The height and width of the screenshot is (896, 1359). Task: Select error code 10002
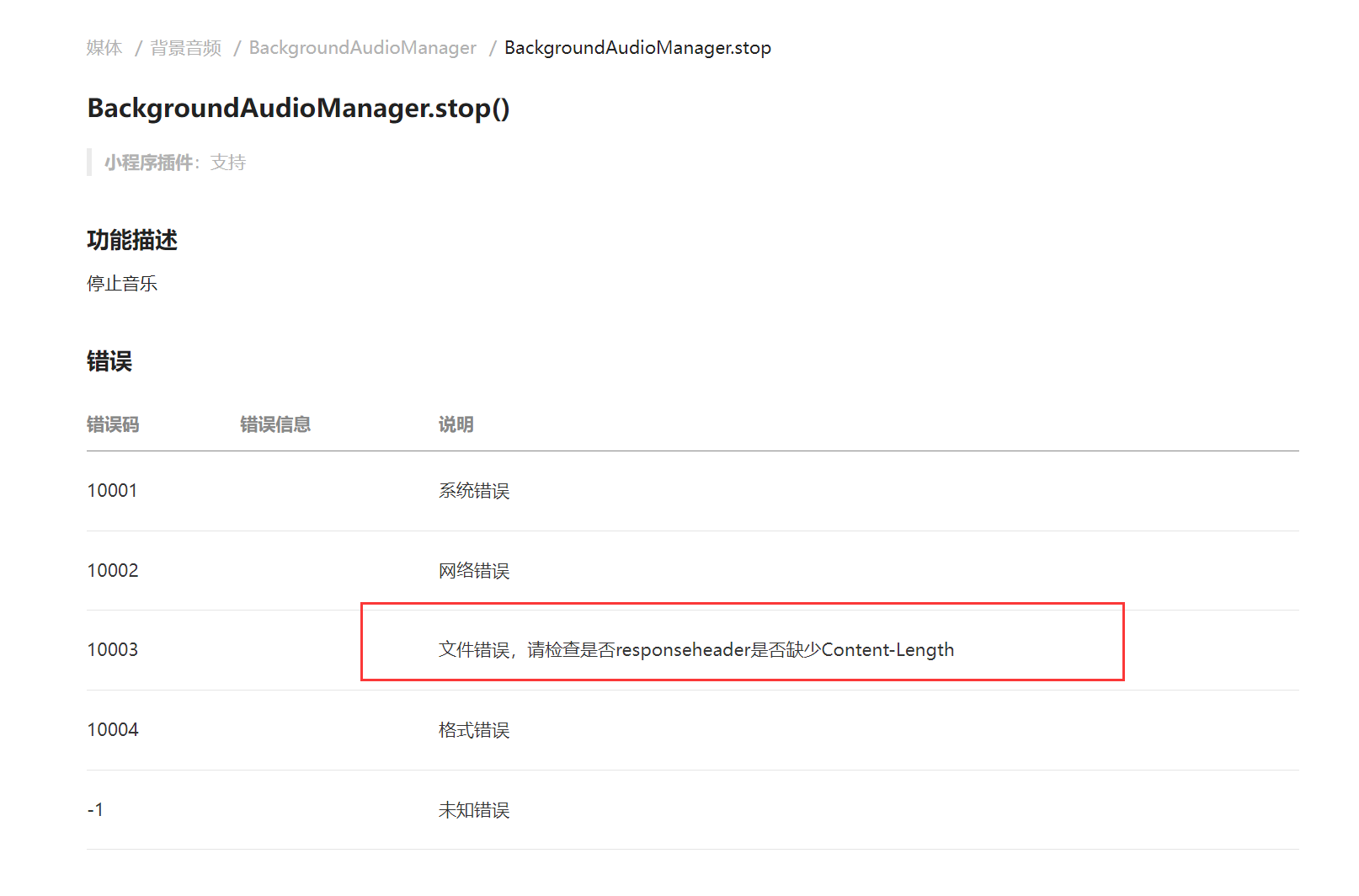(113, 571)
